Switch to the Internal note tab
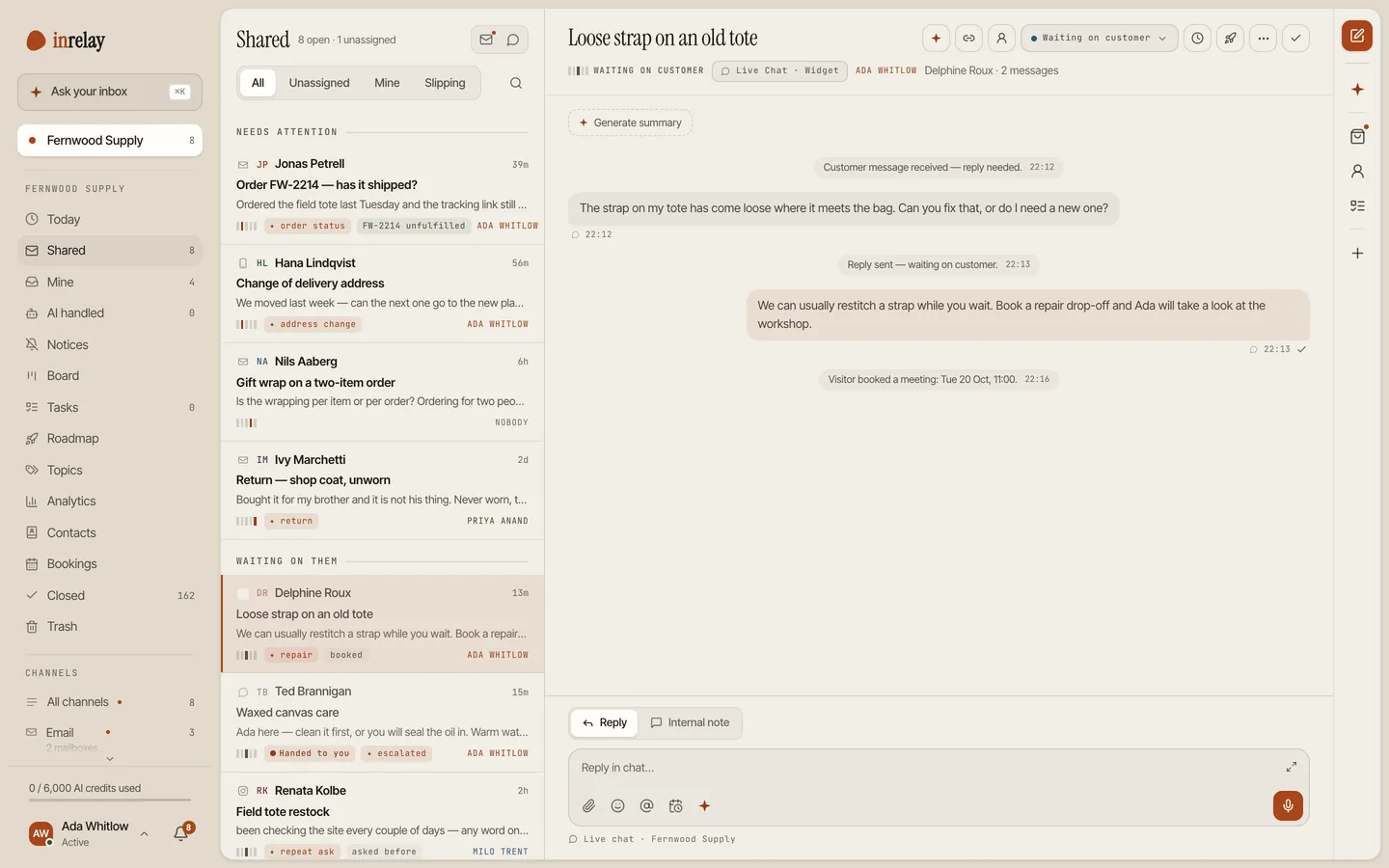1389x868 pixels. [x=690, y=723]
